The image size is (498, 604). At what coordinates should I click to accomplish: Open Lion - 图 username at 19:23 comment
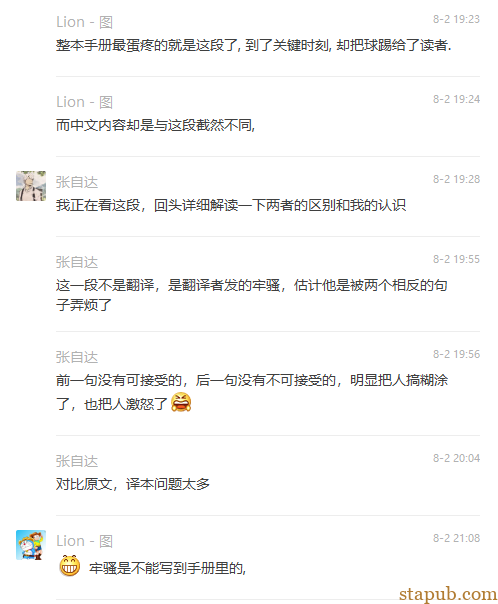point(84,22)
